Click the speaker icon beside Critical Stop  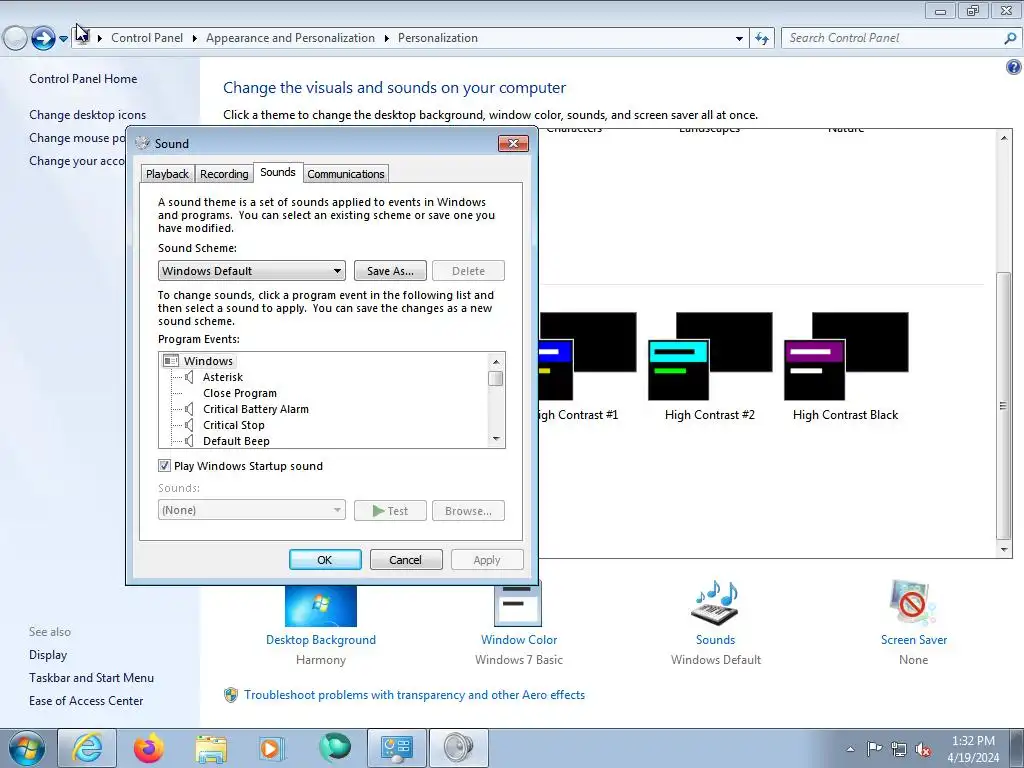189,425
